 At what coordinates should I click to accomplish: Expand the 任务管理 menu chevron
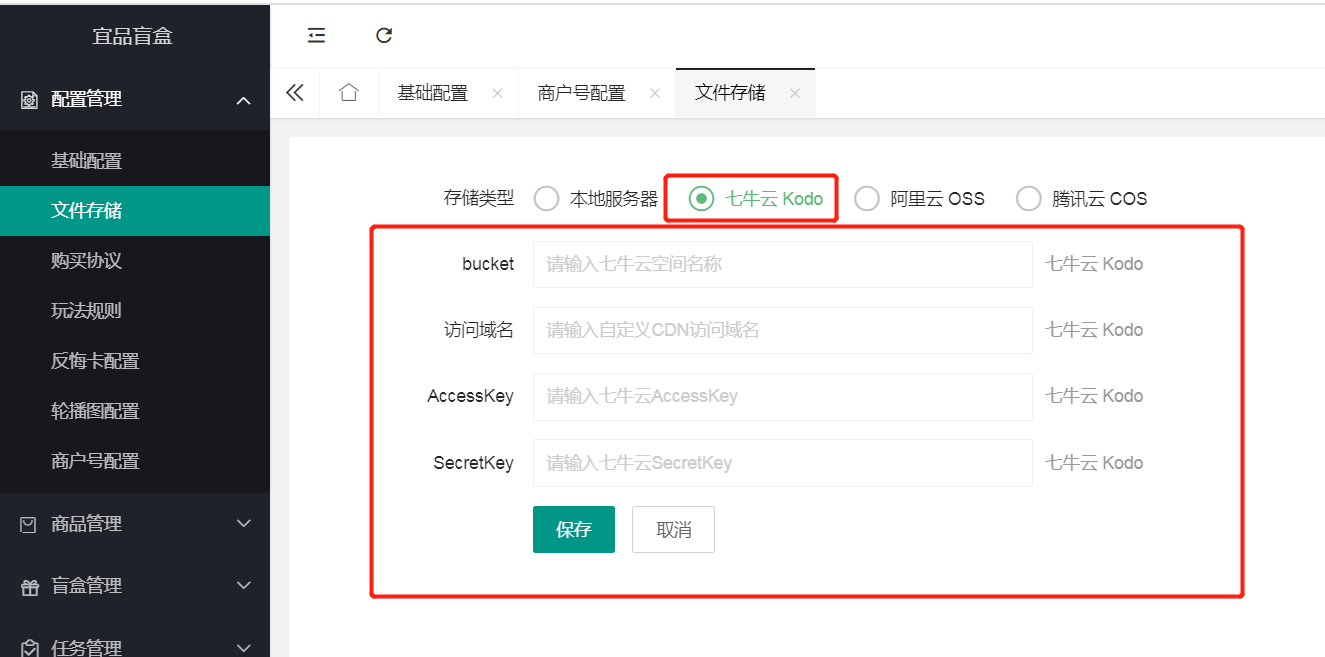(243, 648)
